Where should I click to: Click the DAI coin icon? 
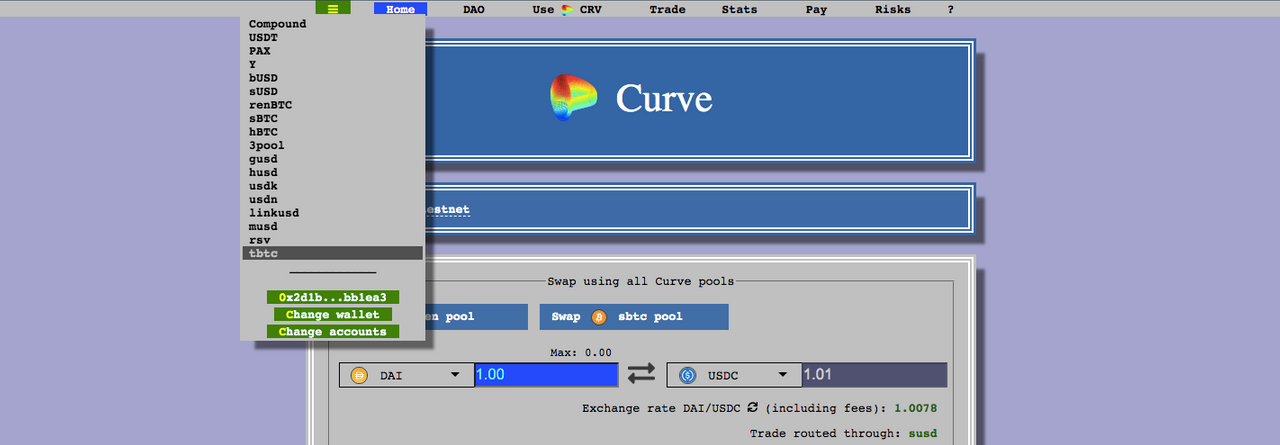pos(359,375)
